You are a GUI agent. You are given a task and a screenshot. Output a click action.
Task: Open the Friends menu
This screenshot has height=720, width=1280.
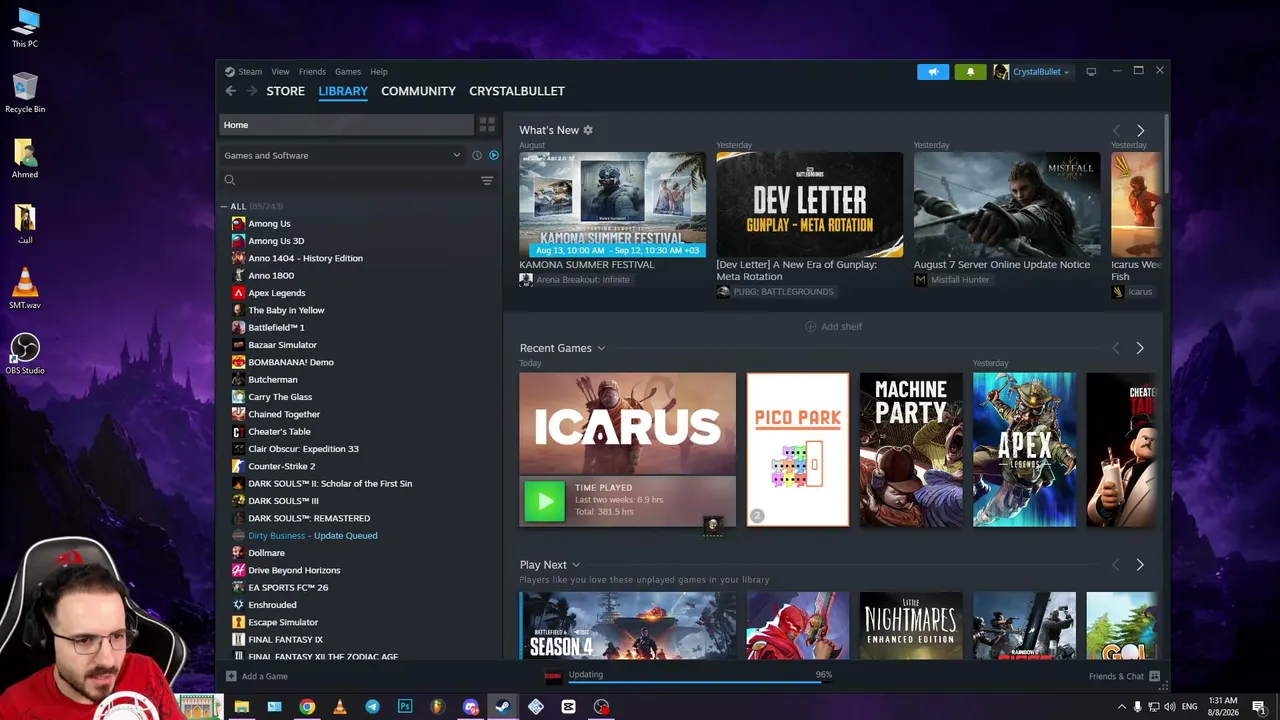[x=312, y=72]
